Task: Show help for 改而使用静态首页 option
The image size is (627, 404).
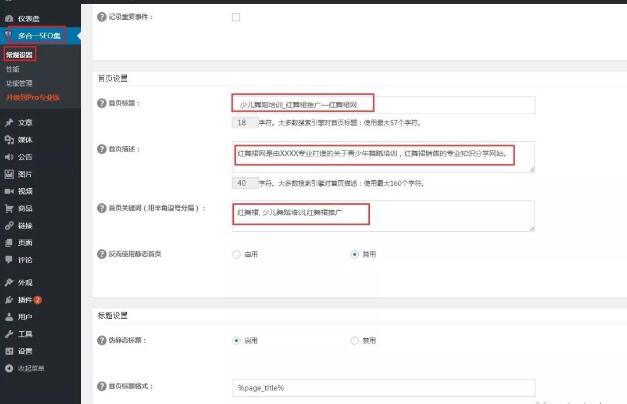Action: (x=102, y=254)
